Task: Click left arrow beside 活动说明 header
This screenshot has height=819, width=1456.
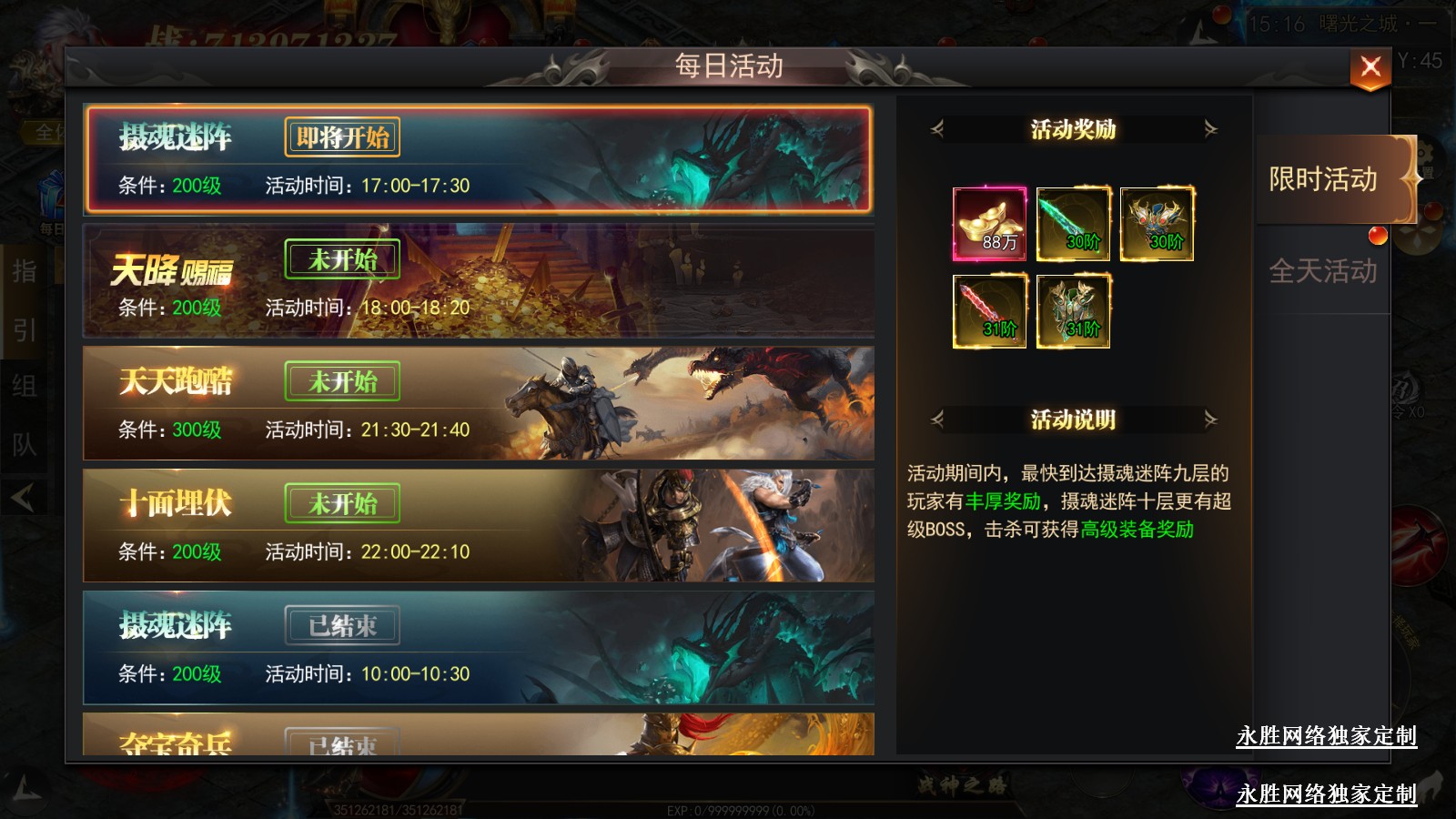Action: 937,420
